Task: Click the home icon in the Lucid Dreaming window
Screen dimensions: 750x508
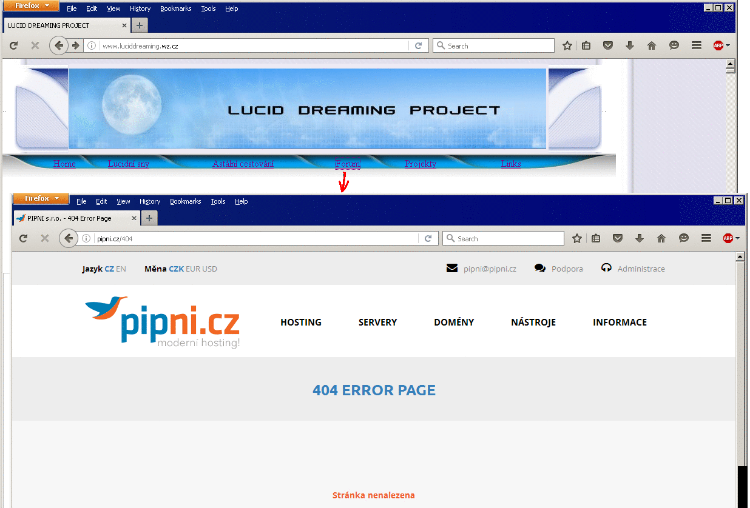Action: [651, 46]
